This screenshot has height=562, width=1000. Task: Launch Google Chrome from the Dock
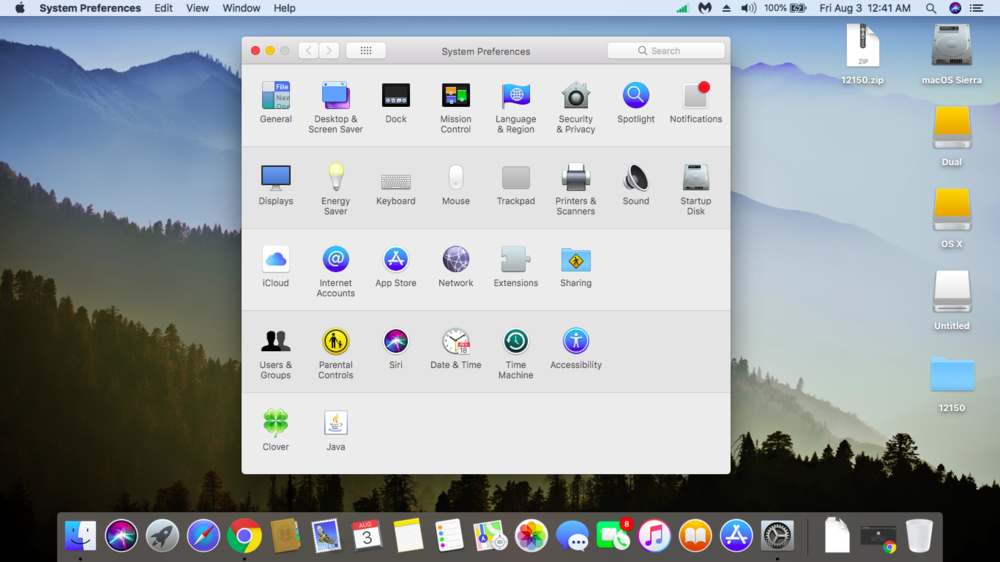pos(244,535)
